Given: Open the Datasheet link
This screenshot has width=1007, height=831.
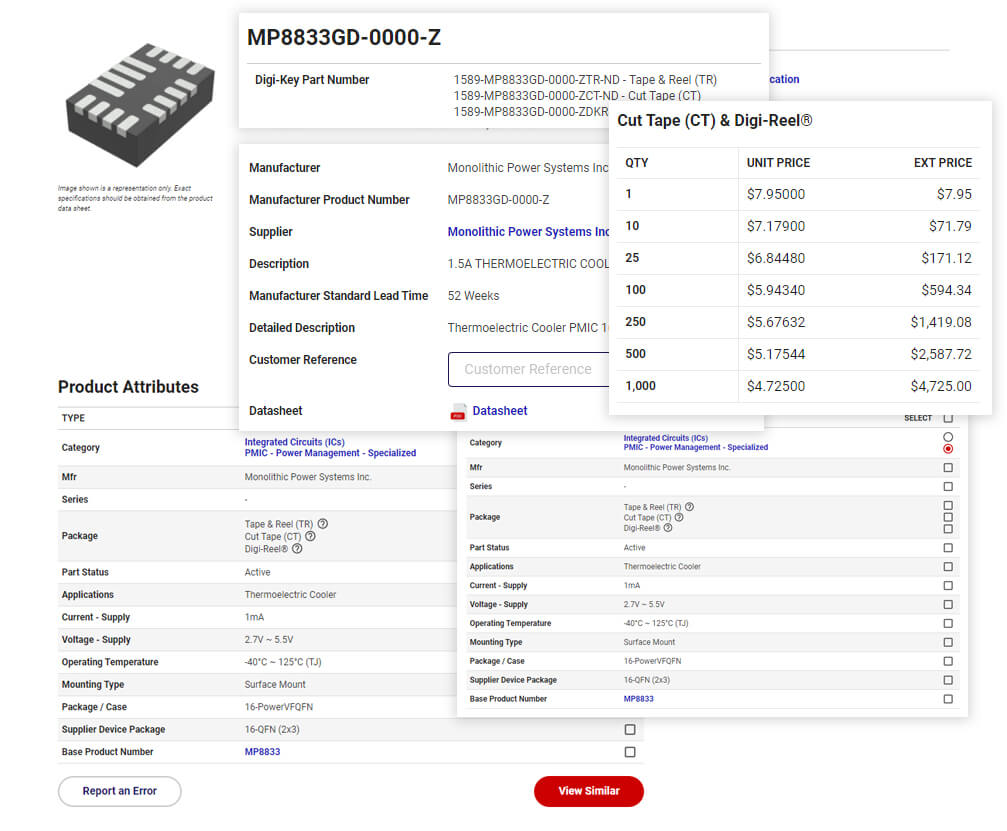Looking at the screenshot, I should pyautogui.click(x=500, y=411).
